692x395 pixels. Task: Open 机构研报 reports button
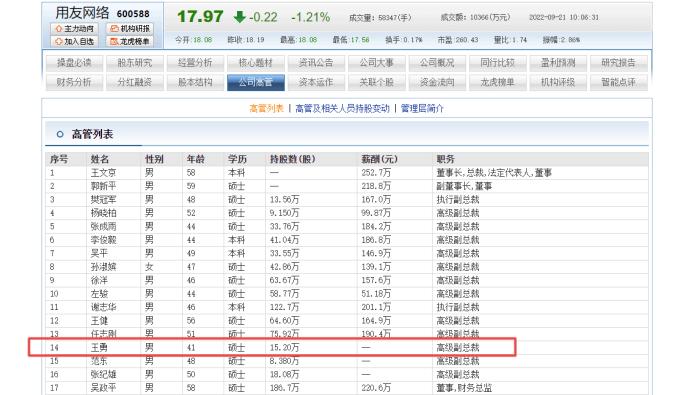[130, 29]
